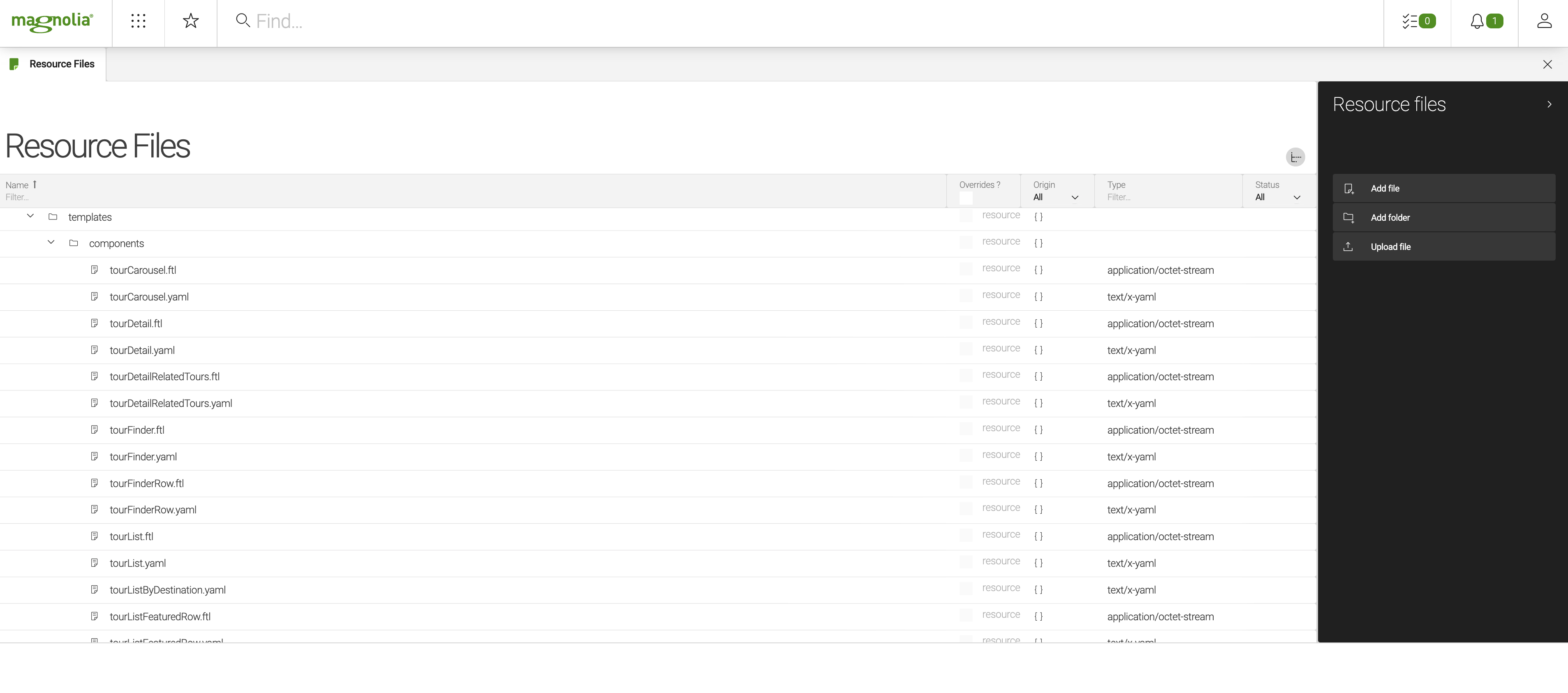Click file icon of tourFinder.ftl
The width and height of the screenshot is (1568, 693).
(94, 430)
